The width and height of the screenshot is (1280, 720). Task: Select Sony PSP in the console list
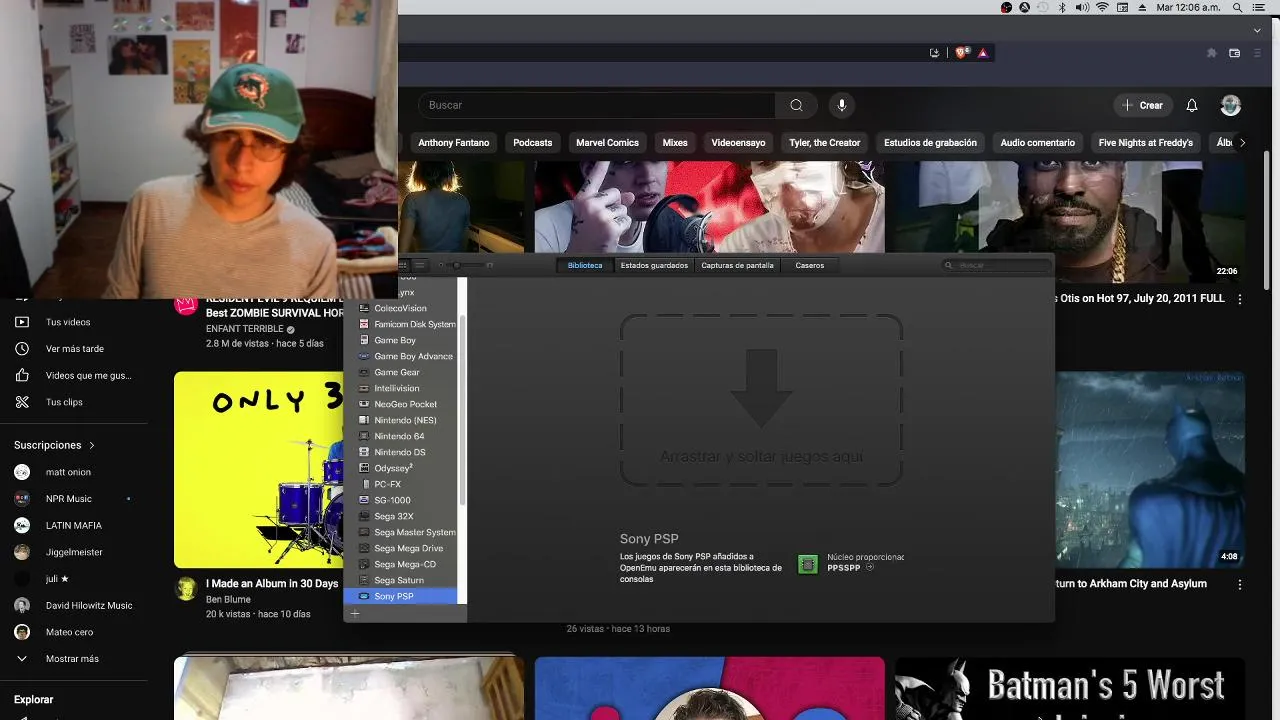[x=400, y=596]
